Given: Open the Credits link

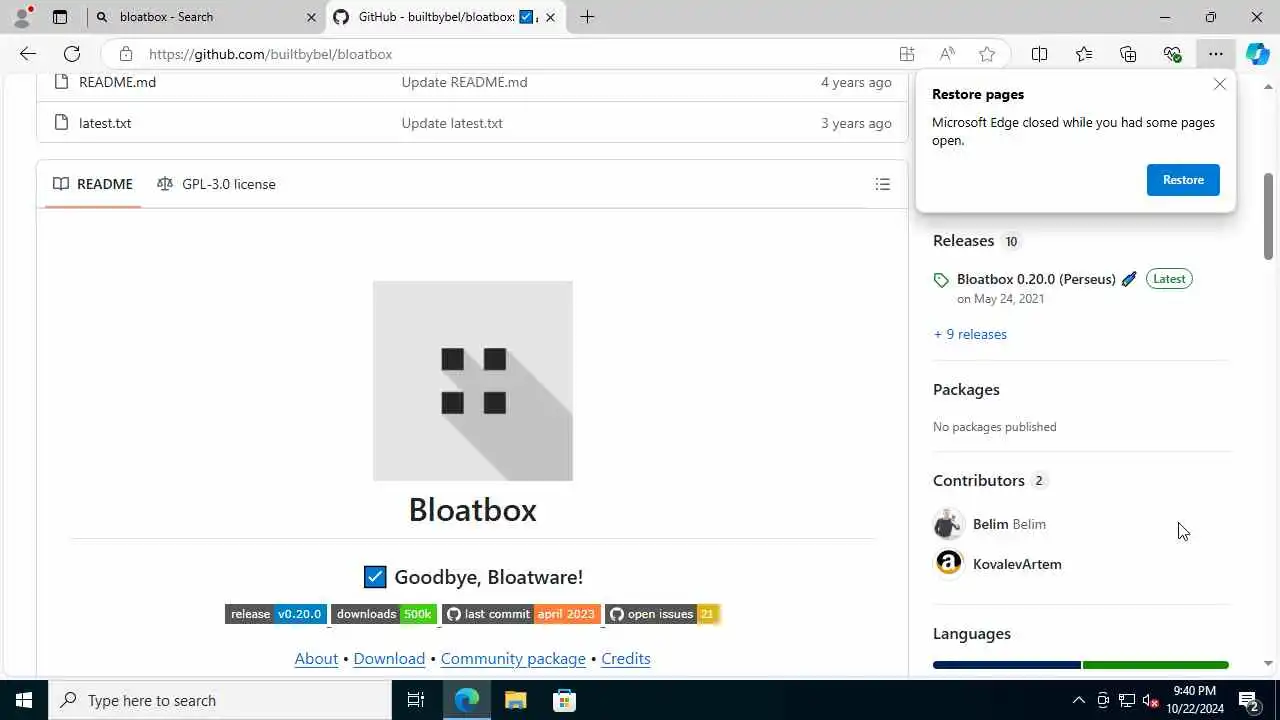Looking at the screenshot, I should pos(626,658).
